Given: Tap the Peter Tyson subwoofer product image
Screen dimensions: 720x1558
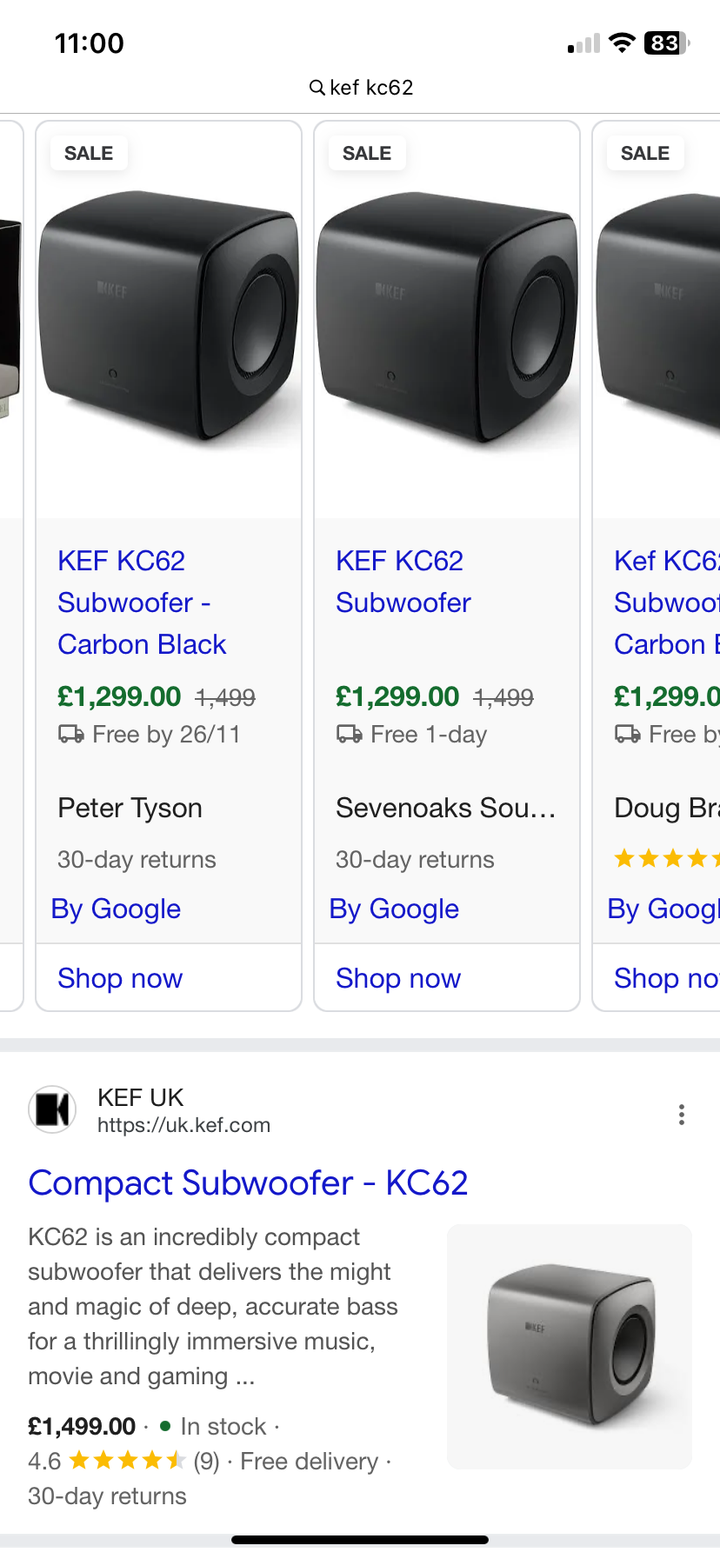Looking at the screenshot, I should pyautogui.click(x=169, y=320).
